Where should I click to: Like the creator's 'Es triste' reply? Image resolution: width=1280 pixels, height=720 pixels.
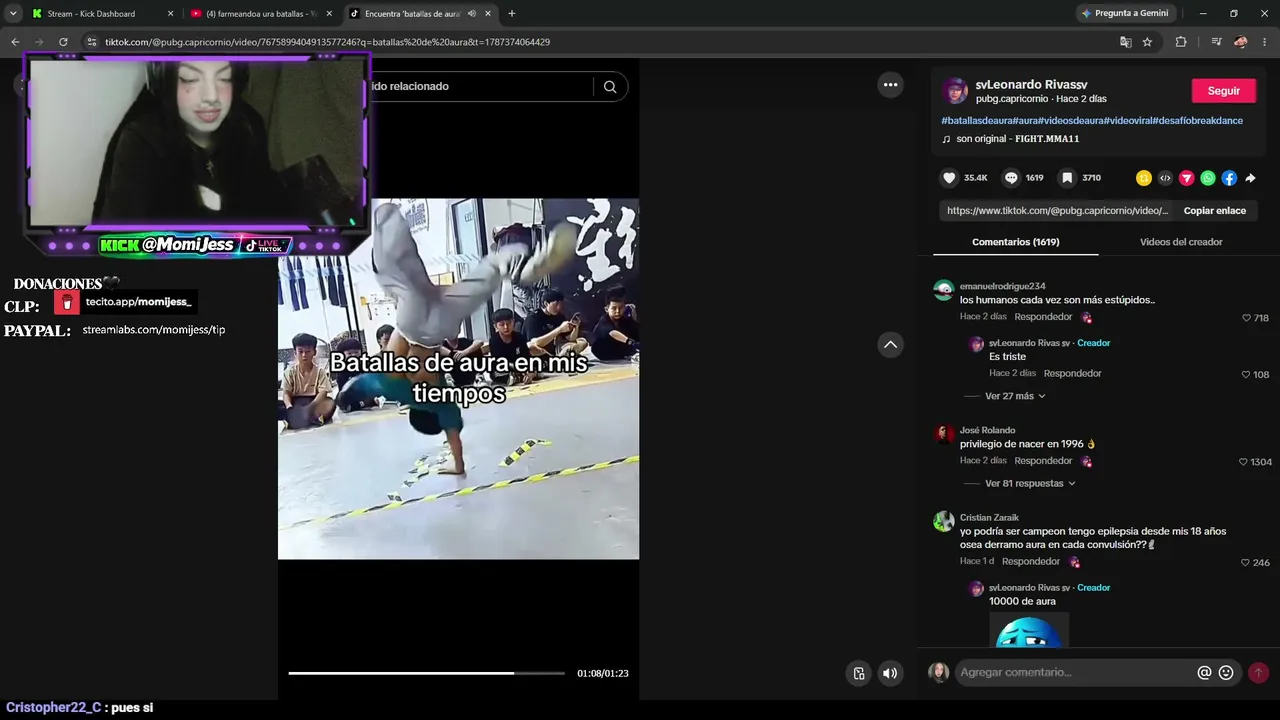(x=1247, y=375)
